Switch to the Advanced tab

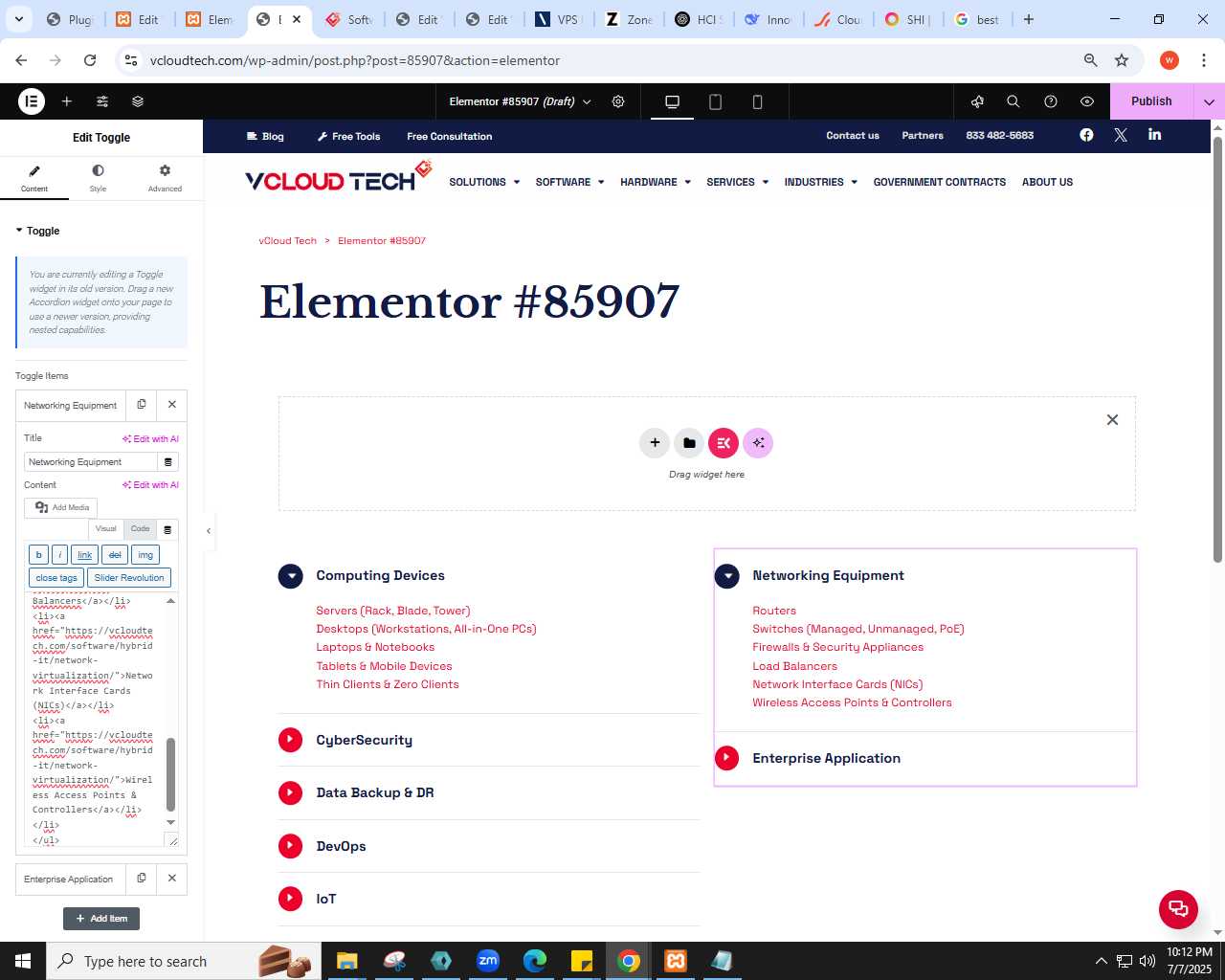click(x=165, y=178)
